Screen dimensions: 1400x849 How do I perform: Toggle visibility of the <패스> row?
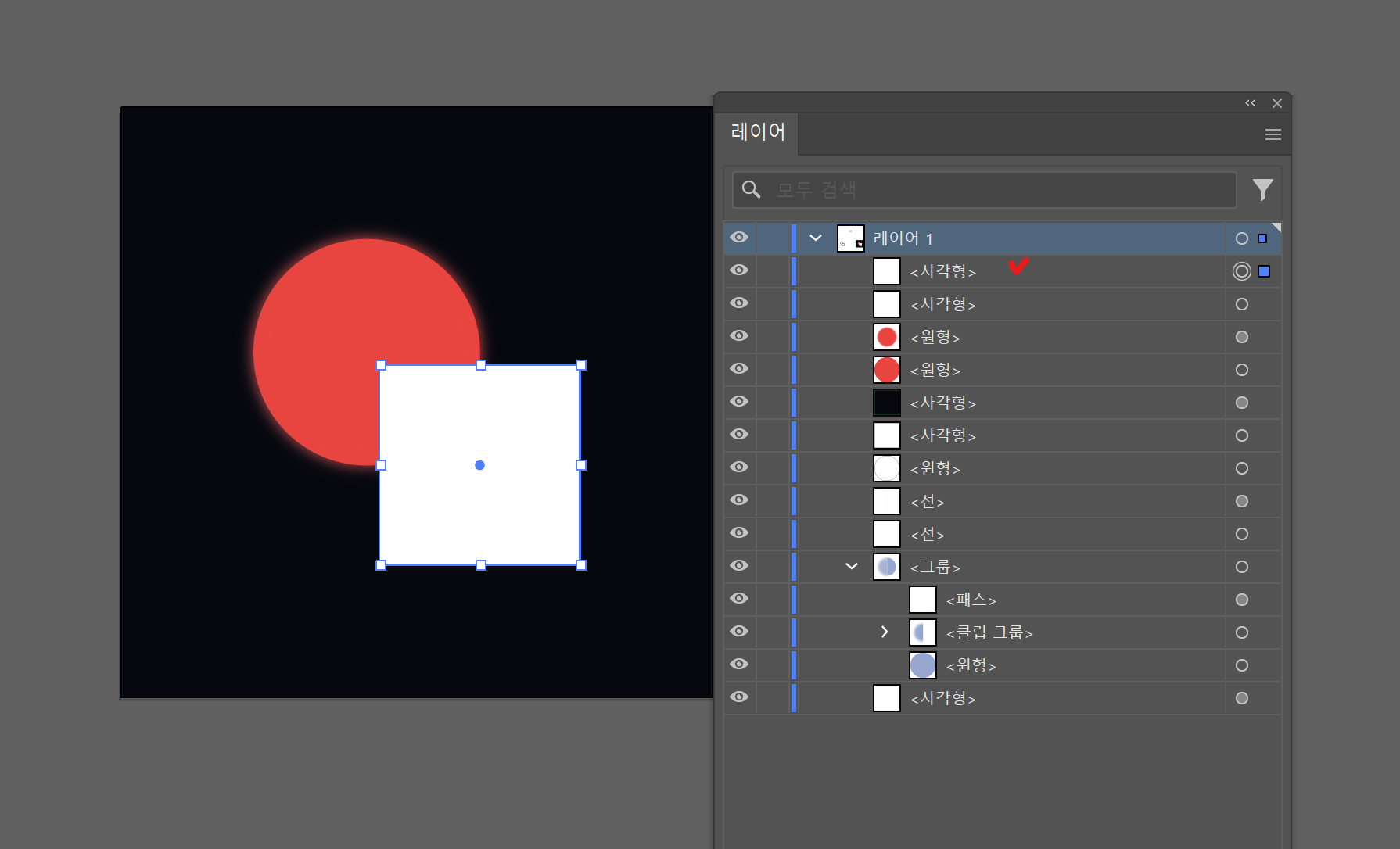[x=739, y=599]
